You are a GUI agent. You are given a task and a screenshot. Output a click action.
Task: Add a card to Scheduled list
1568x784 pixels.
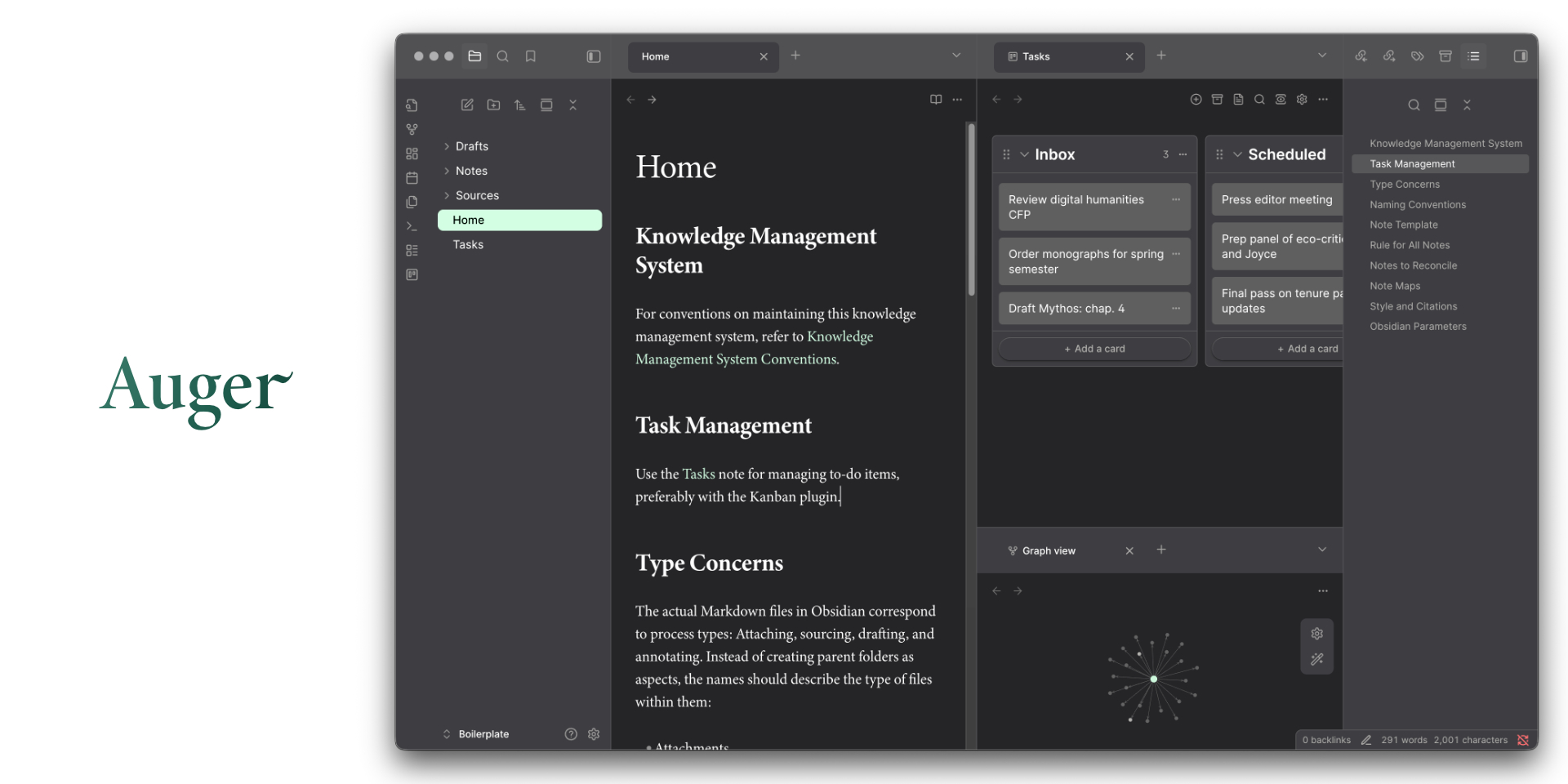[1277, 349]
